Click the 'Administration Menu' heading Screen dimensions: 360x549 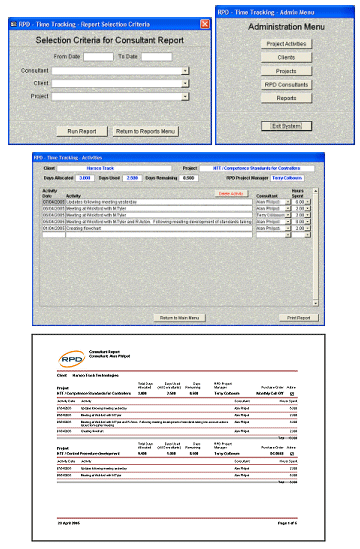pyautogui.click(x=286, y=27)
